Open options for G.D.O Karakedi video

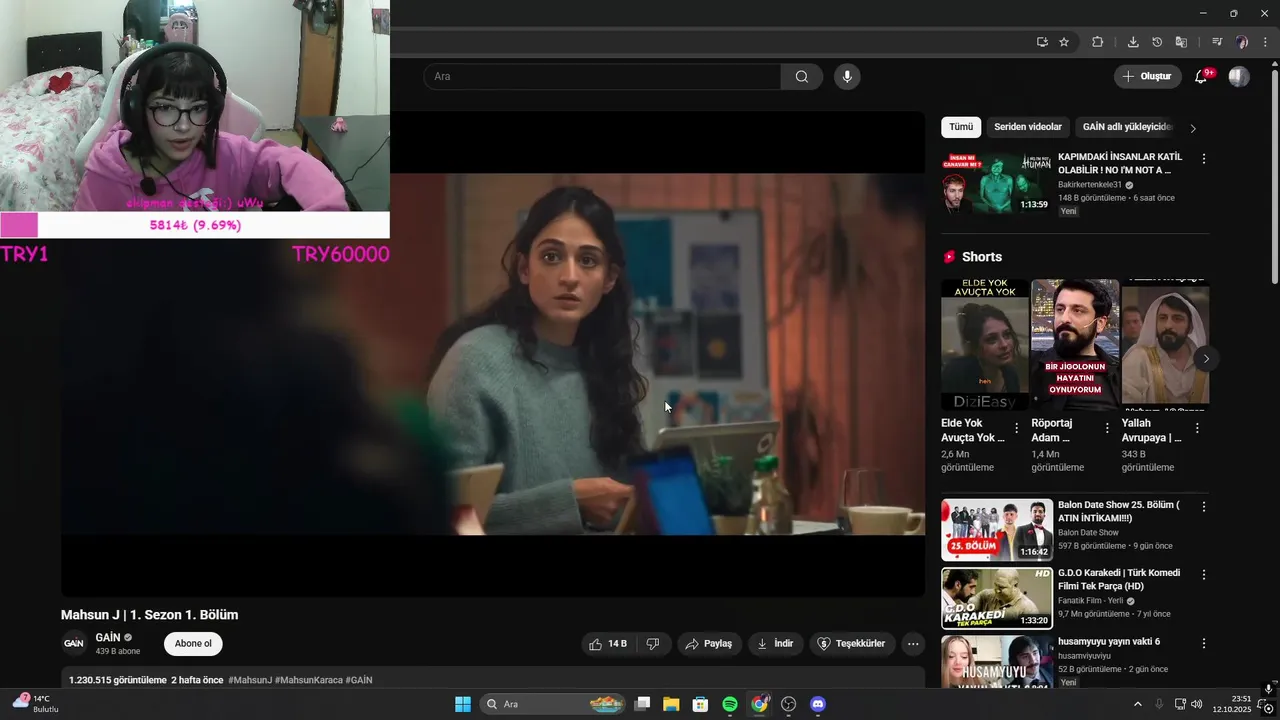(1204, 575)
